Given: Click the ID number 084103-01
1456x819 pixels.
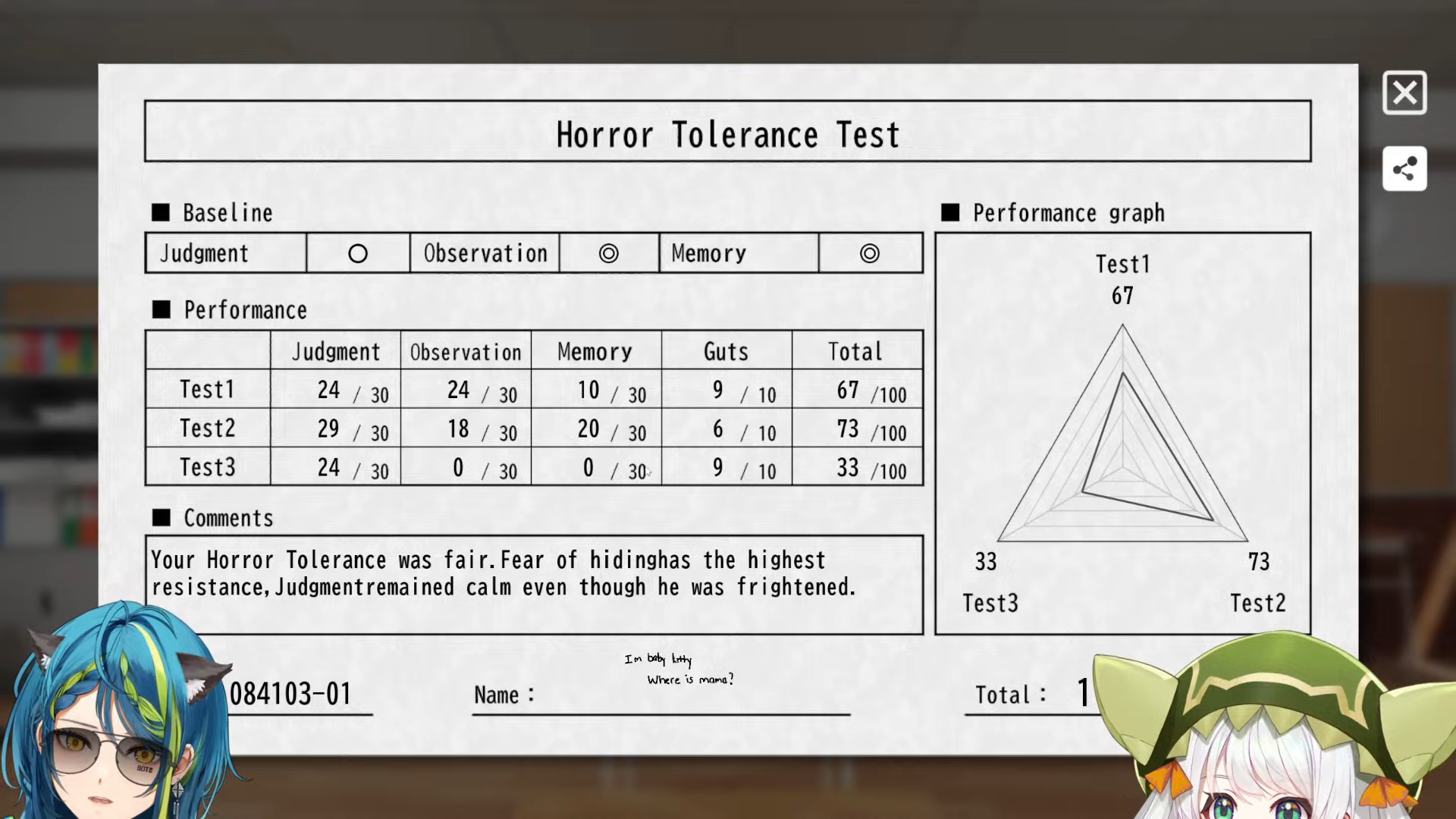Looking at the screenshot, I should pos(290,694).
